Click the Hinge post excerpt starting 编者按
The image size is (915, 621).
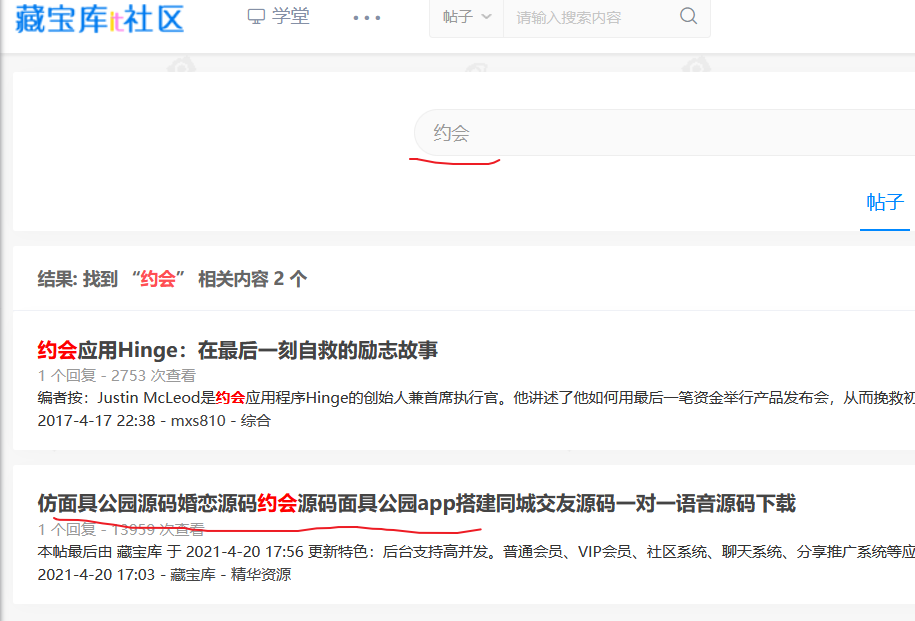tap(470, 397)
